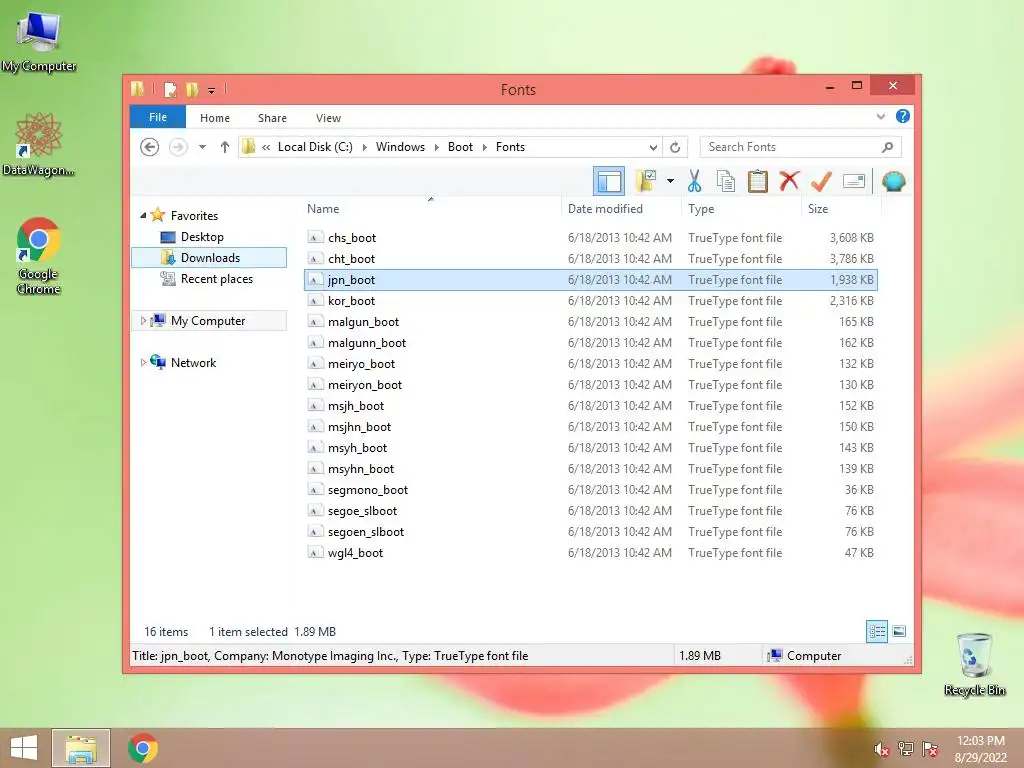Click the search magnifier icon
This screenshot has height=768, width=1024.
point(887,147)
